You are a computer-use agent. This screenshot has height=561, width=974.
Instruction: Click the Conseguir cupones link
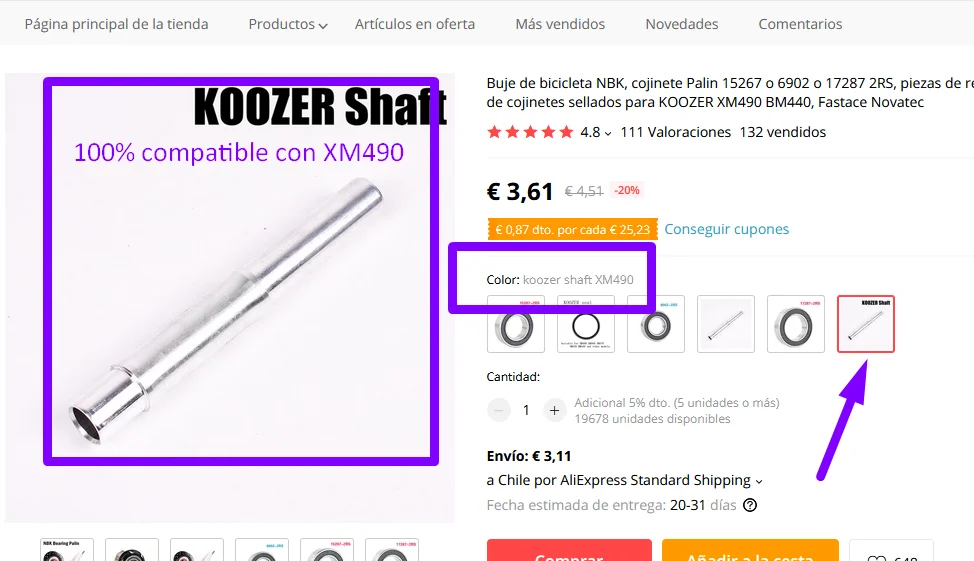point(727,229)
